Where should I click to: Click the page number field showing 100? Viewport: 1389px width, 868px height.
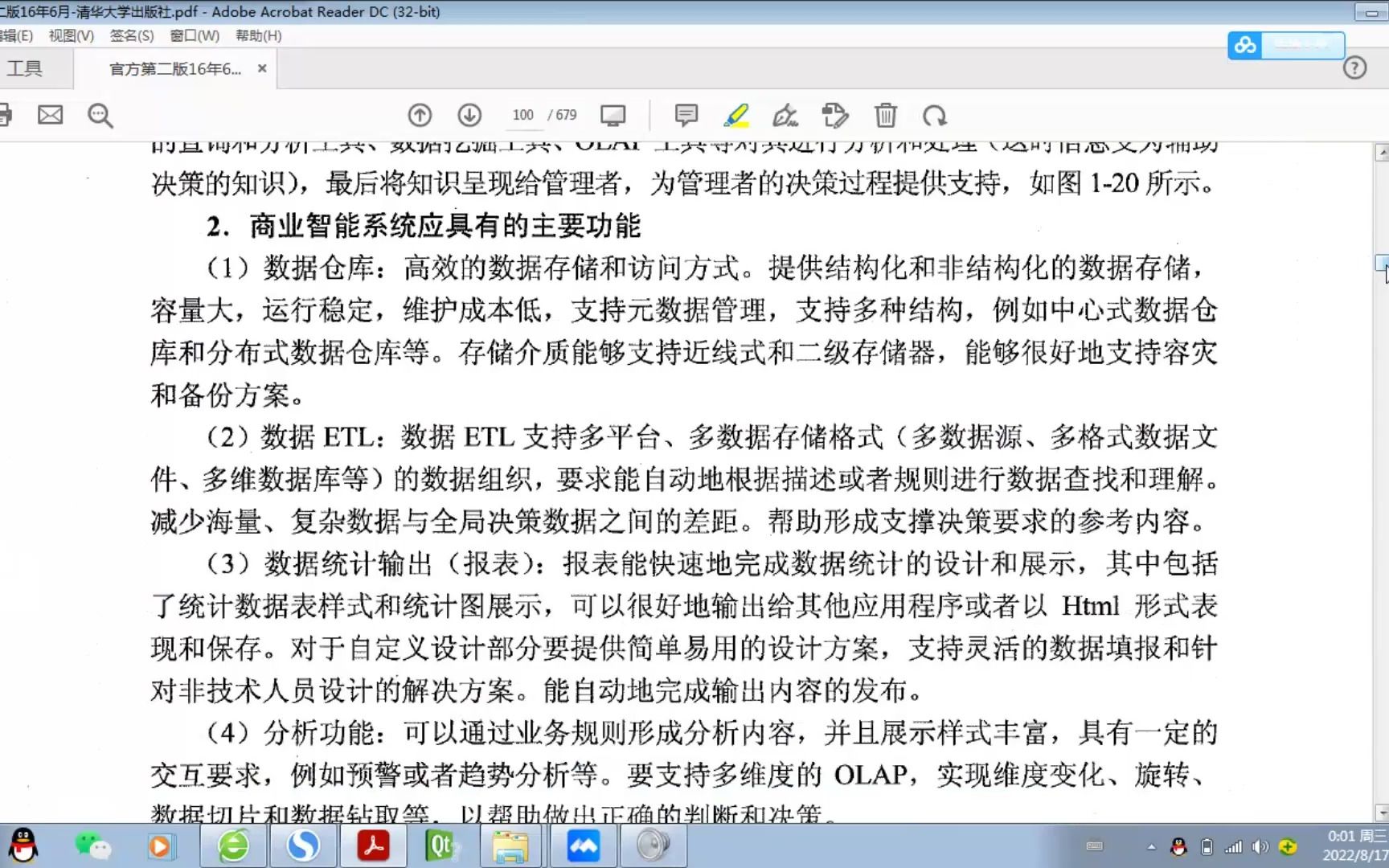(x=522, y=115)
